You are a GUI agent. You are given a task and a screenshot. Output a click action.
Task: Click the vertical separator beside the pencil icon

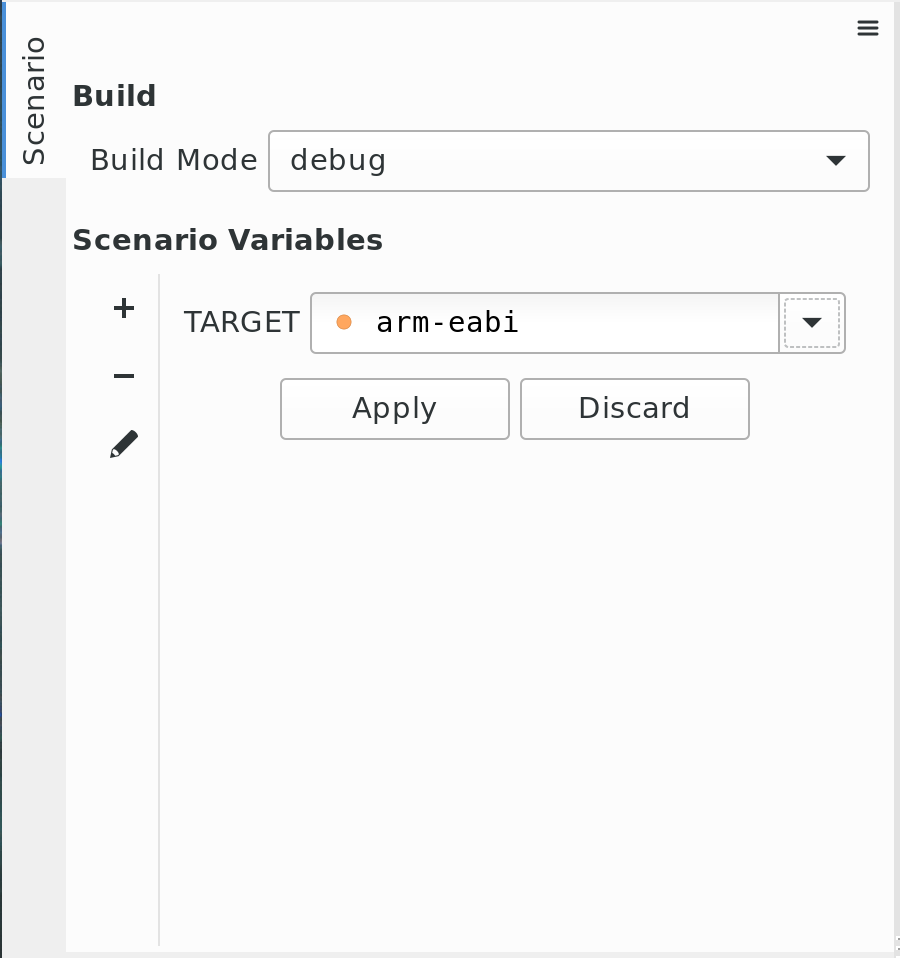159,610
